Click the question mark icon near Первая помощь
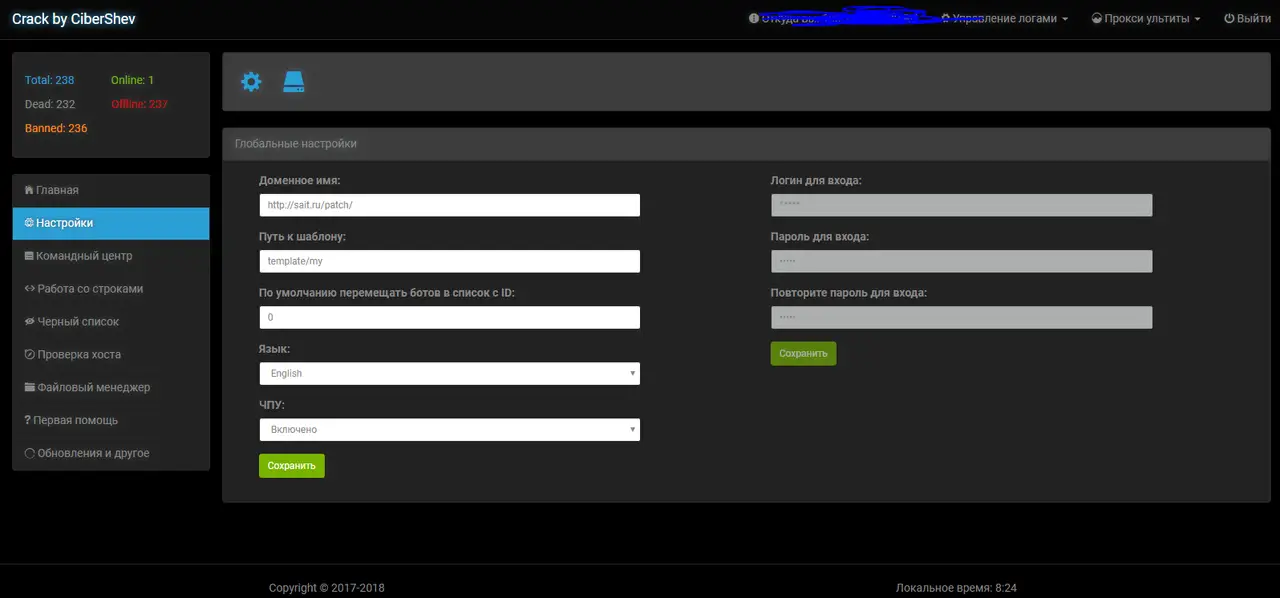The height and width of the screenshot is (598, 1280). 28,420
